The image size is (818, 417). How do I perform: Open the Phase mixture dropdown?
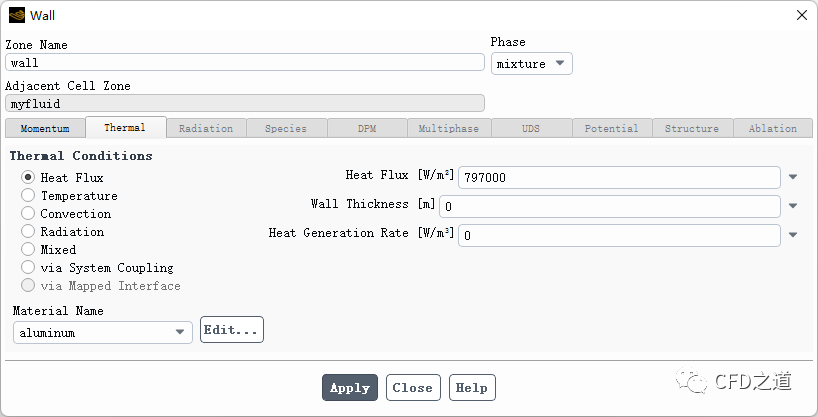click(532, 64)
